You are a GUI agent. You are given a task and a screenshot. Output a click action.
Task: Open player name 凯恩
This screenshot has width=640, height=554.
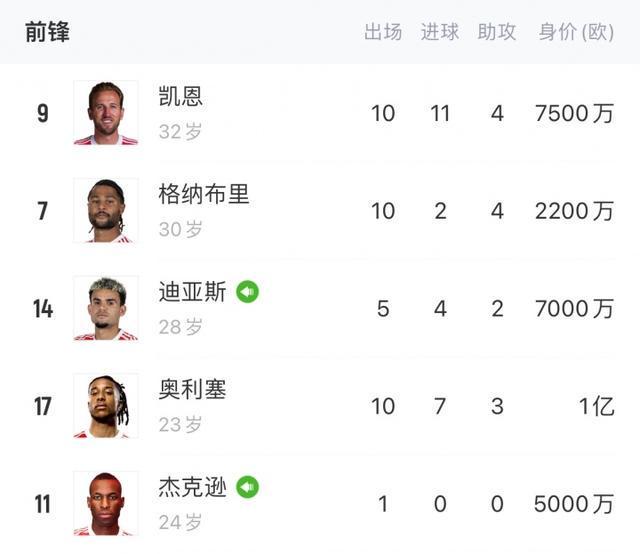180,96
